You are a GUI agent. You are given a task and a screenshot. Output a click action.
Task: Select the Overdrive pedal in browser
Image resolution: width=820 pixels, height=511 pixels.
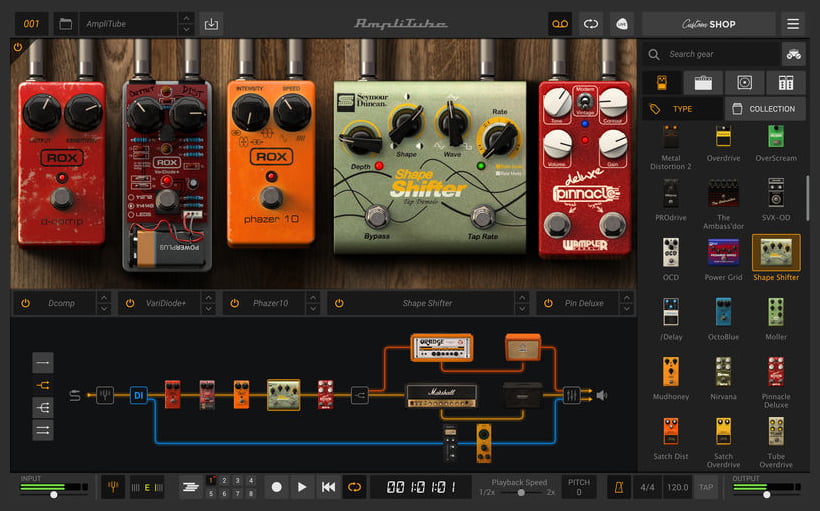coord(724,144)
